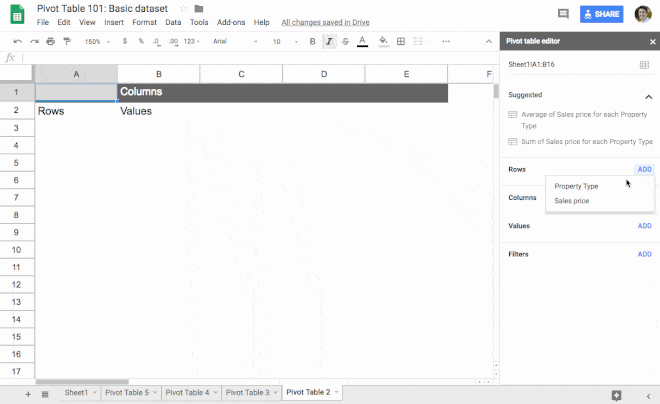Select Sales price from dropdown list
The width and height of the screenshot is (660, 404).
(572, 201)
